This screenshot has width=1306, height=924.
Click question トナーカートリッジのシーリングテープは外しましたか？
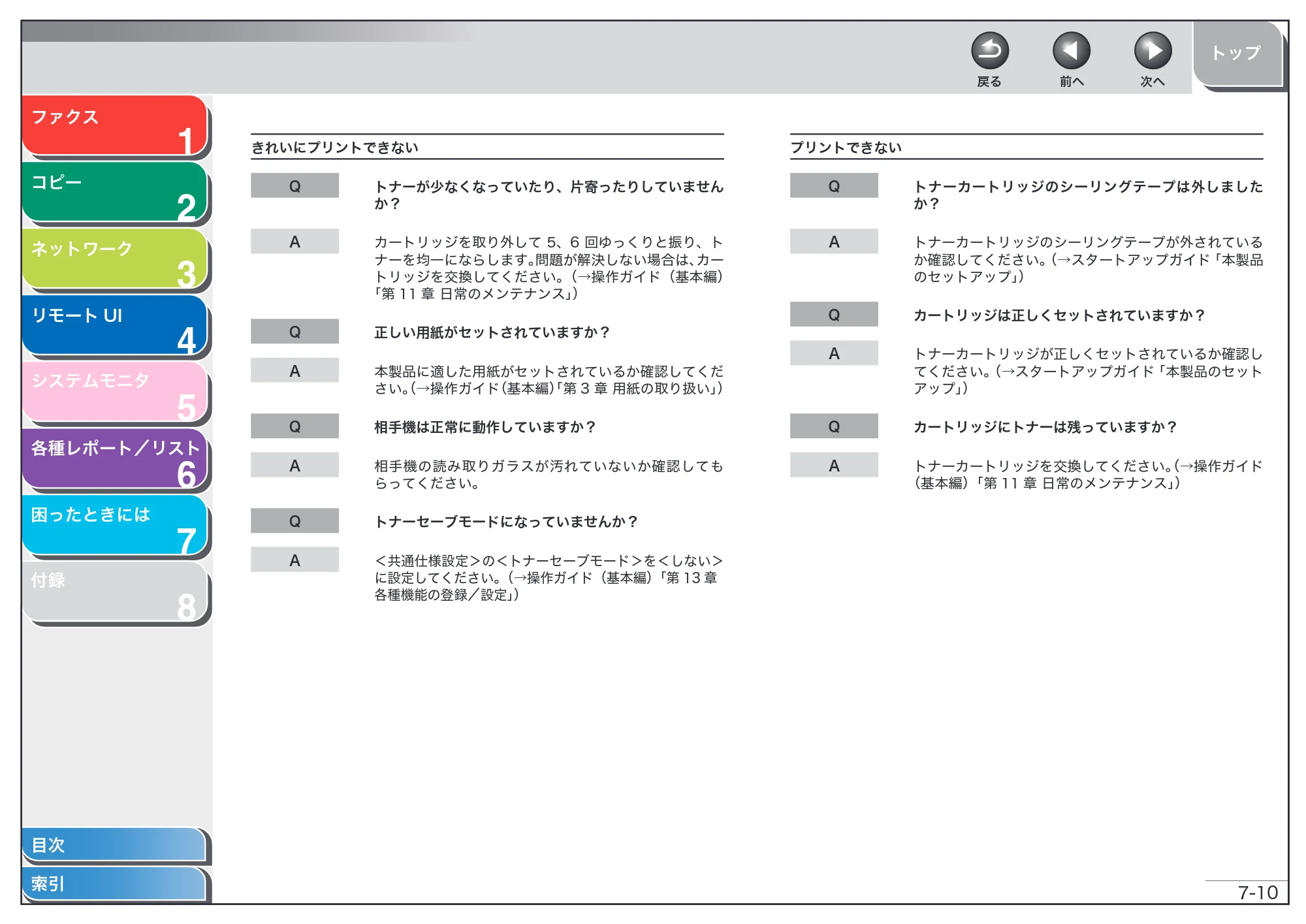pyautogui.click(x=1088, y=195)
